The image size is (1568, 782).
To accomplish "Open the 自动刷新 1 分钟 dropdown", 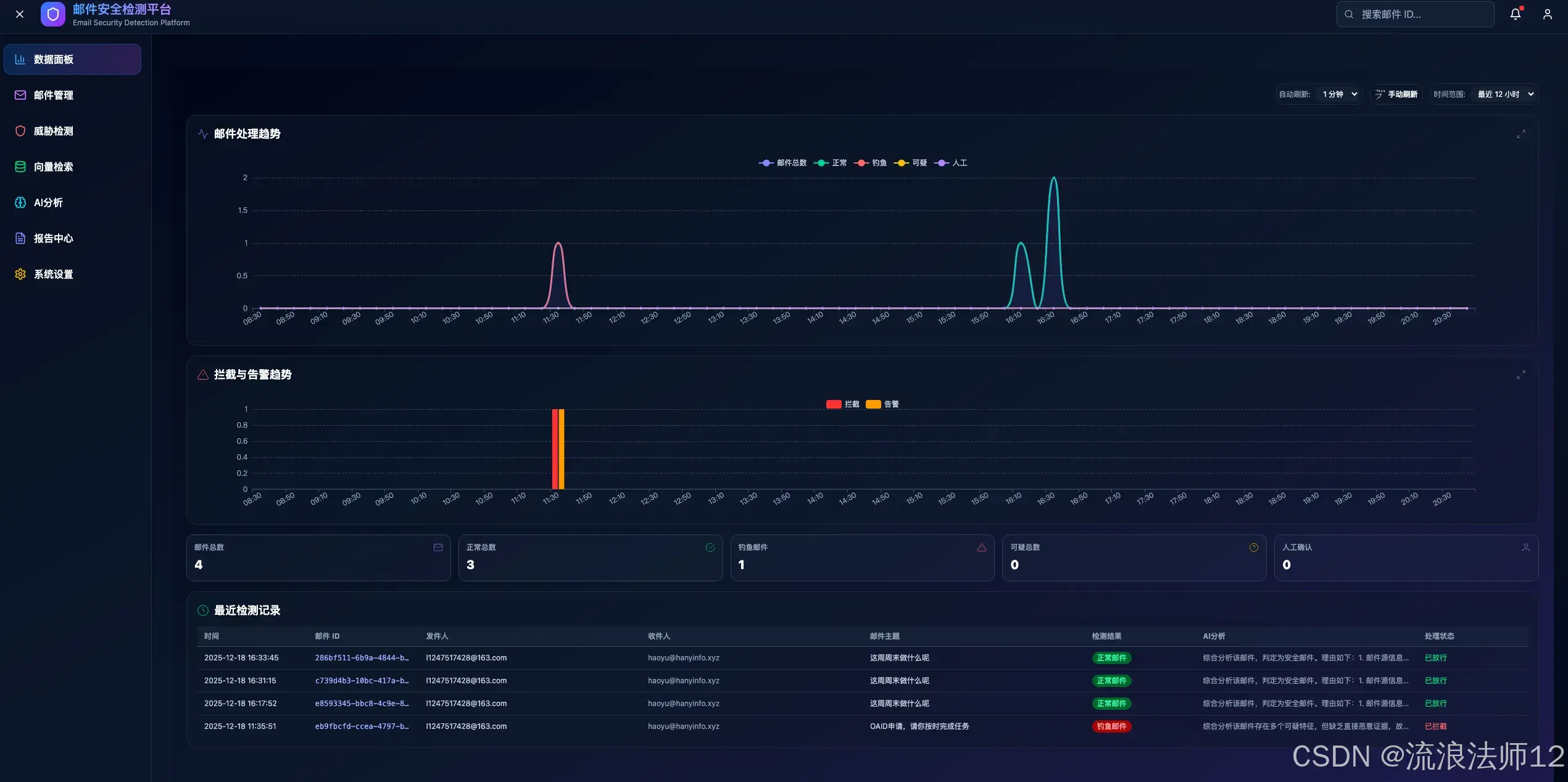I will coord(1340,94).
